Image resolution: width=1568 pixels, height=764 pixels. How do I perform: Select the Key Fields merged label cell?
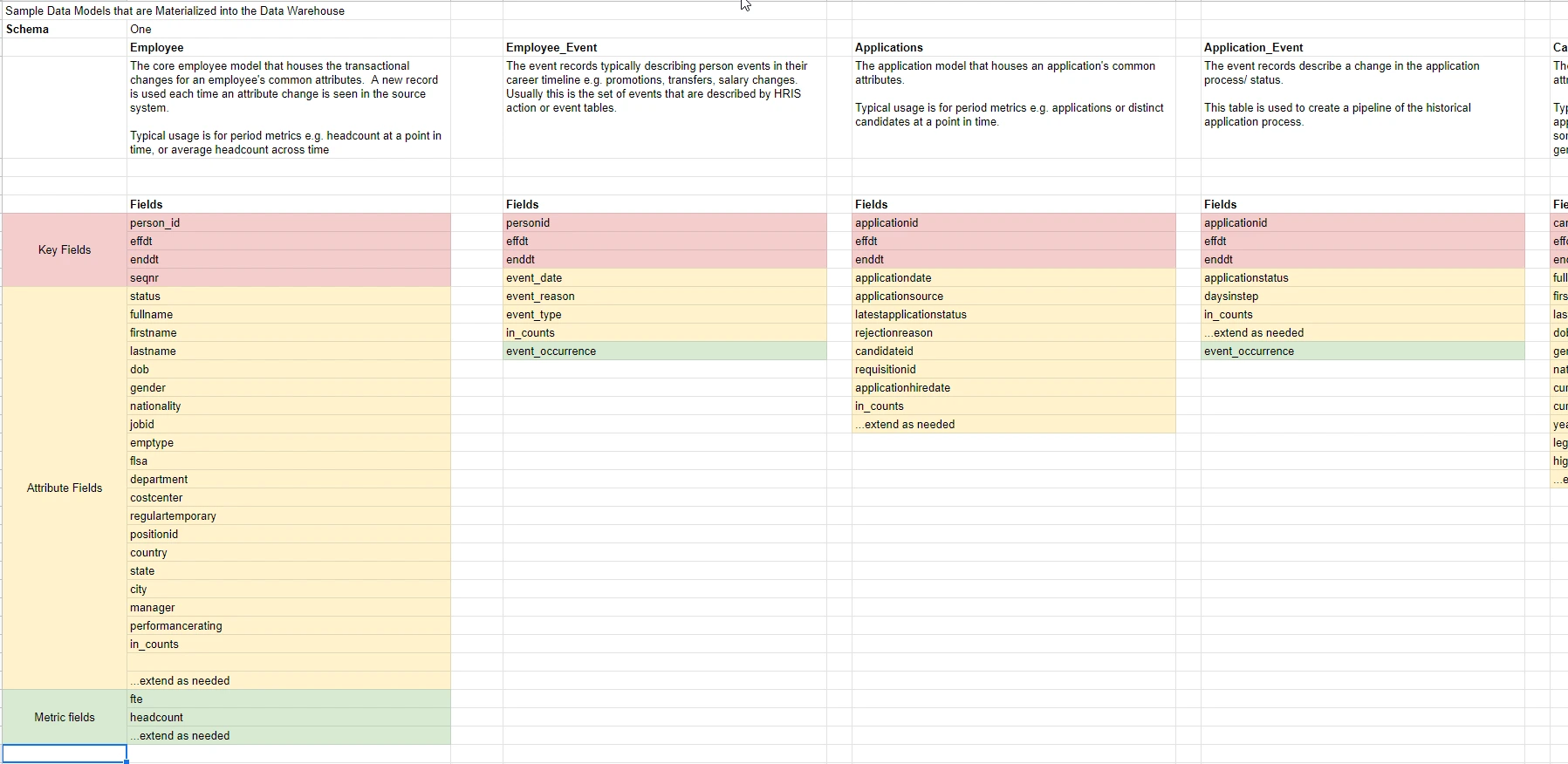click(x=65, y=250)
